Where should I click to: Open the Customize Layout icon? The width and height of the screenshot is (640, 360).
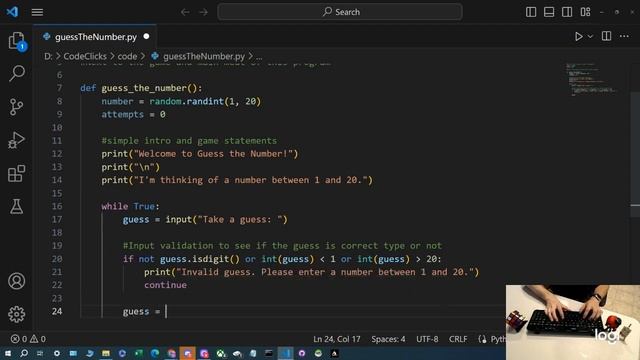[585, 12]
